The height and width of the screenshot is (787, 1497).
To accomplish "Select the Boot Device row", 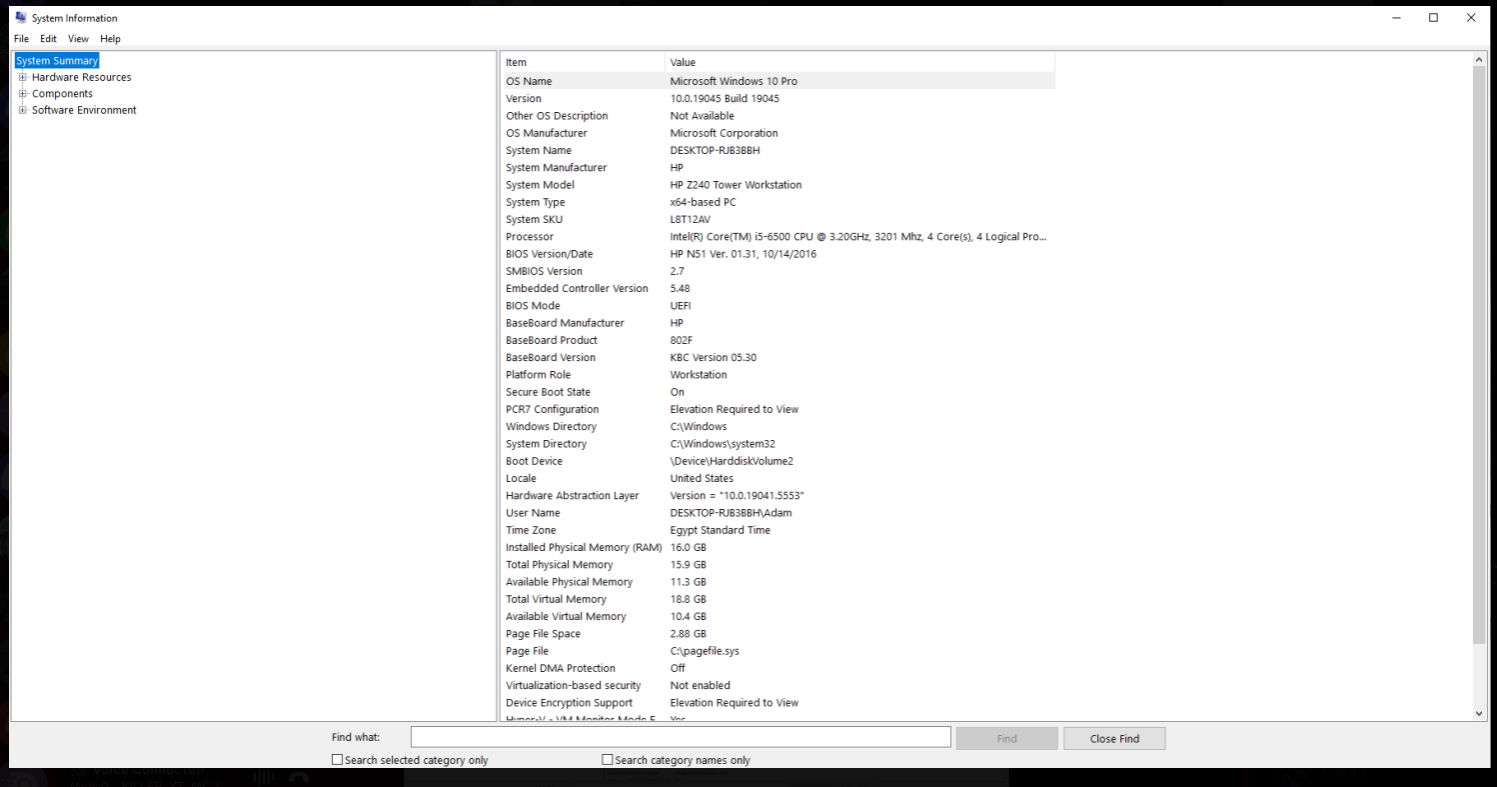I will pos(778,461).
